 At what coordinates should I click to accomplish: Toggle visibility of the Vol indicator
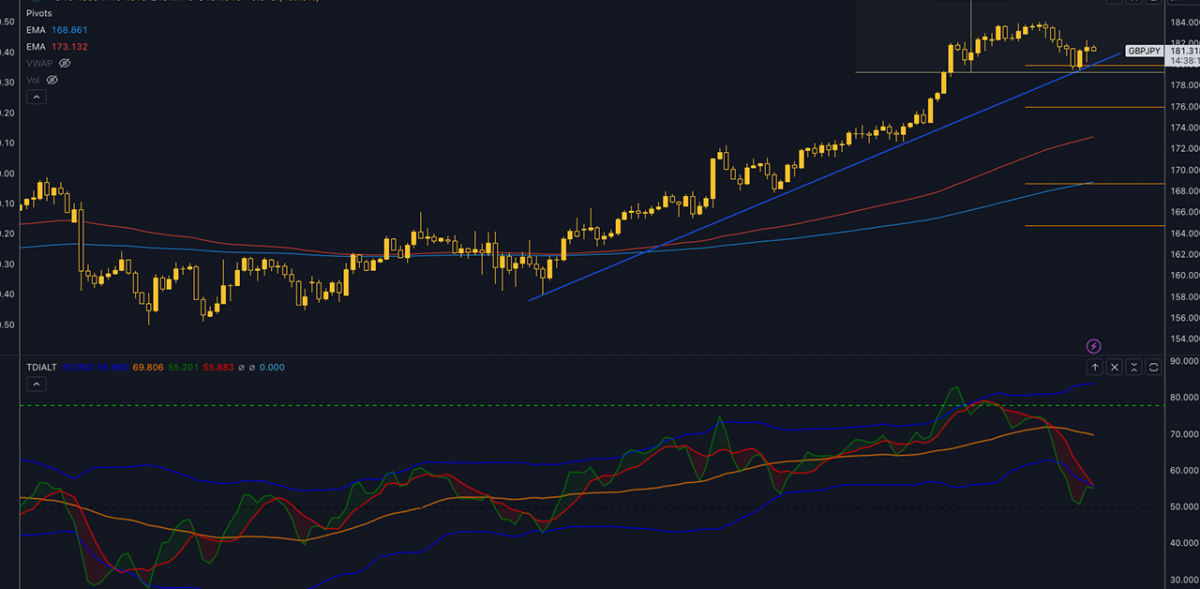pos(52,79)
